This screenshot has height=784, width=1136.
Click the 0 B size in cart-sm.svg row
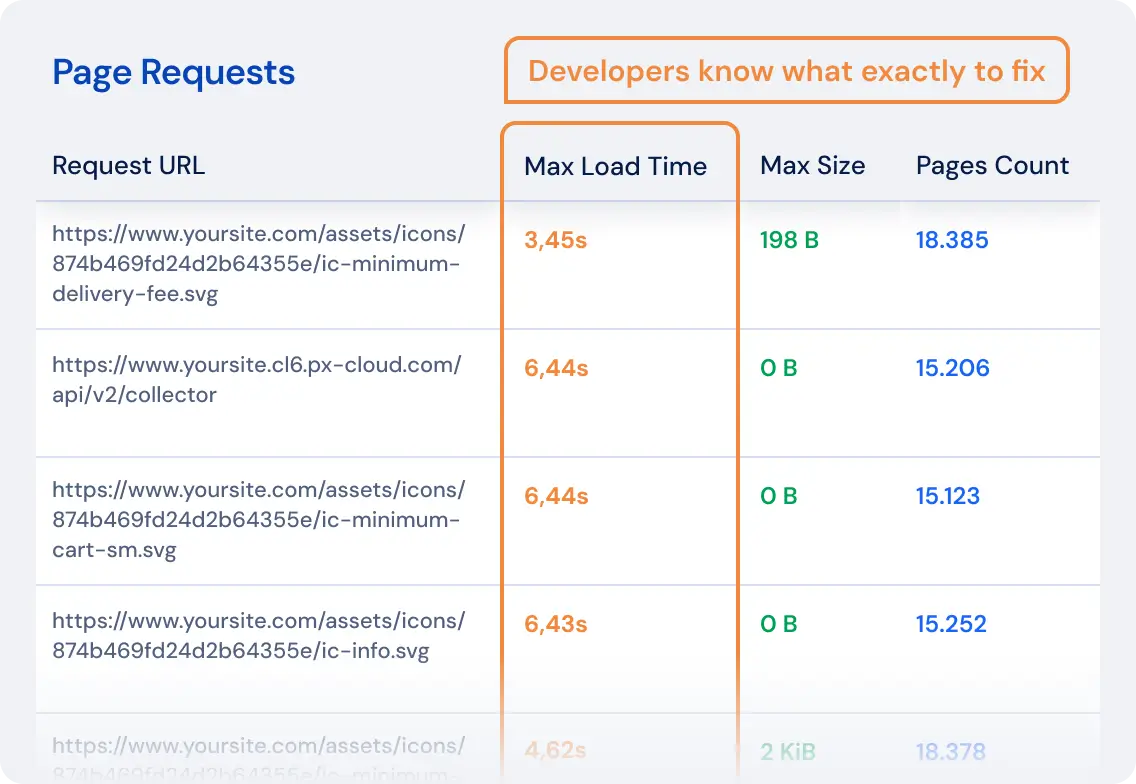click(778, 496)
